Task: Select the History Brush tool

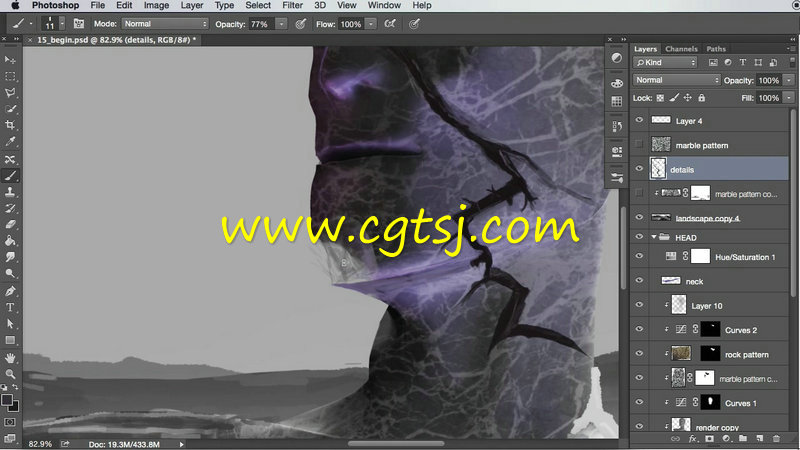Action: click(10, 208)
